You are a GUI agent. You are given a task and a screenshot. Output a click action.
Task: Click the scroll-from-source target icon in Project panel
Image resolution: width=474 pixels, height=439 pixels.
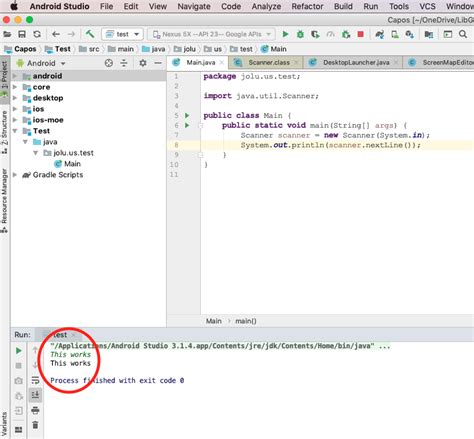[109, 63]
